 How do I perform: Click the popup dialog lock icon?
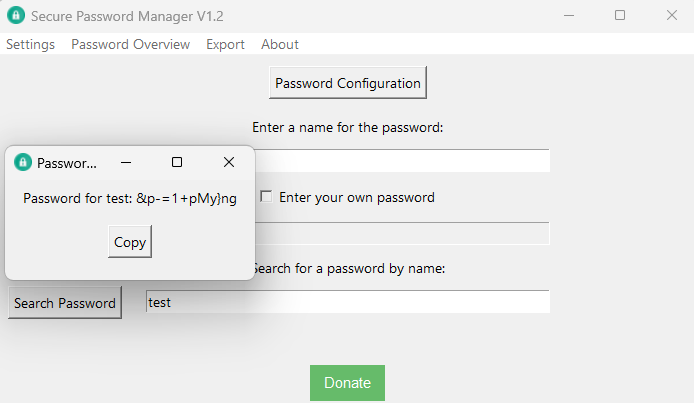23,162
